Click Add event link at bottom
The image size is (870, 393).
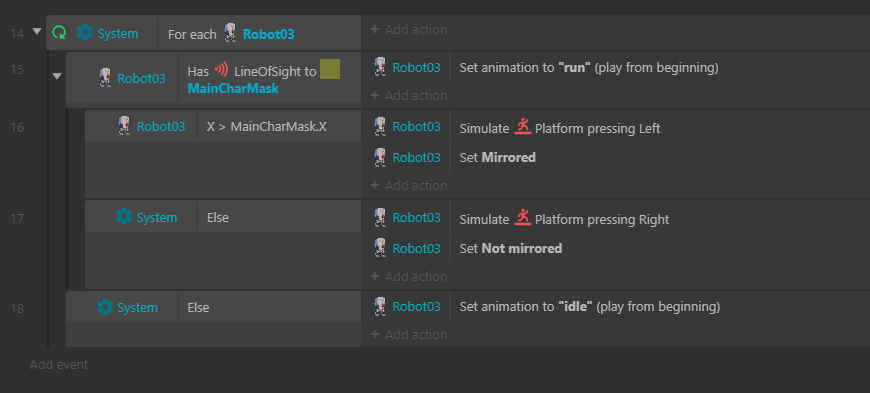(59, 365)
